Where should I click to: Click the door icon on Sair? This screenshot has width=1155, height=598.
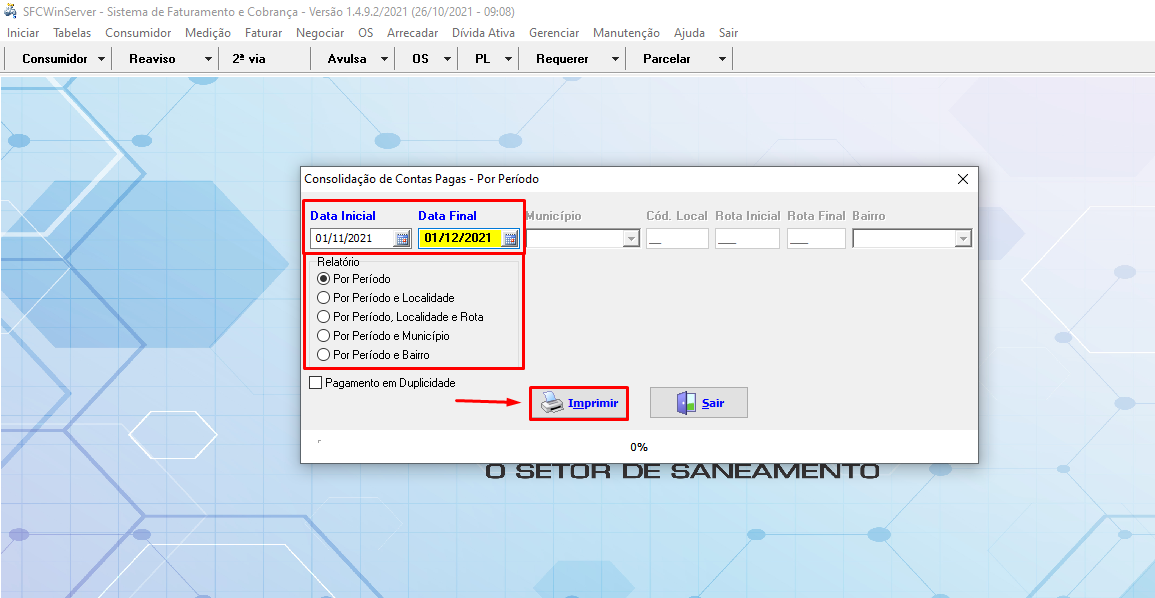686,403
